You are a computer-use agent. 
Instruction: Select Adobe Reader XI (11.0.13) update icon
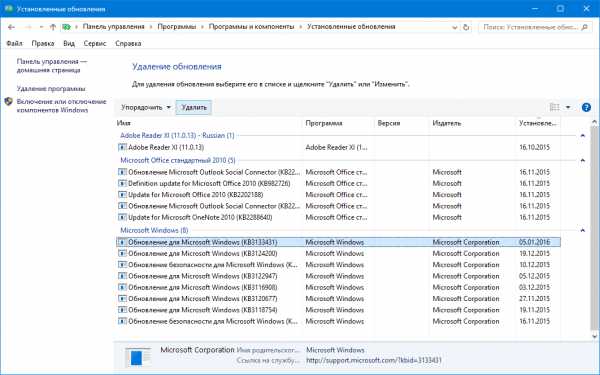coord(122,147)
